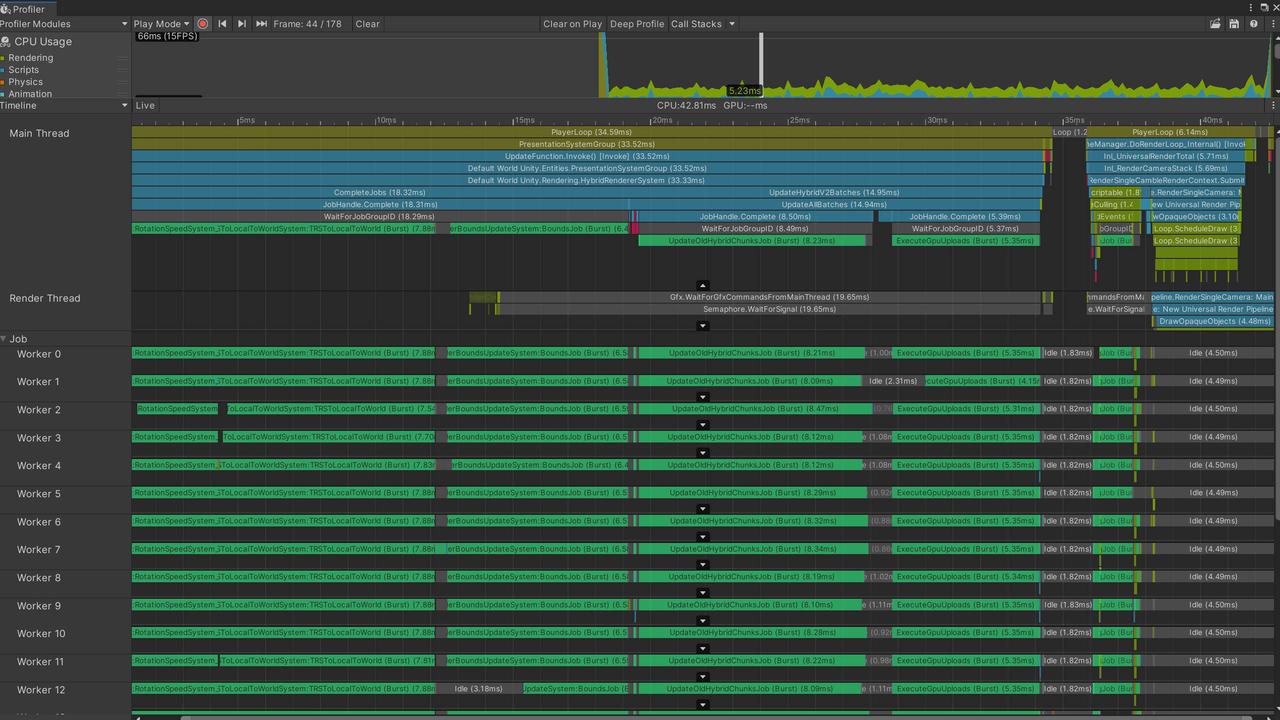Select UpdateAllBatches (14.94ms) sample
Screen dimensions: 1280x720
[834, 204]
